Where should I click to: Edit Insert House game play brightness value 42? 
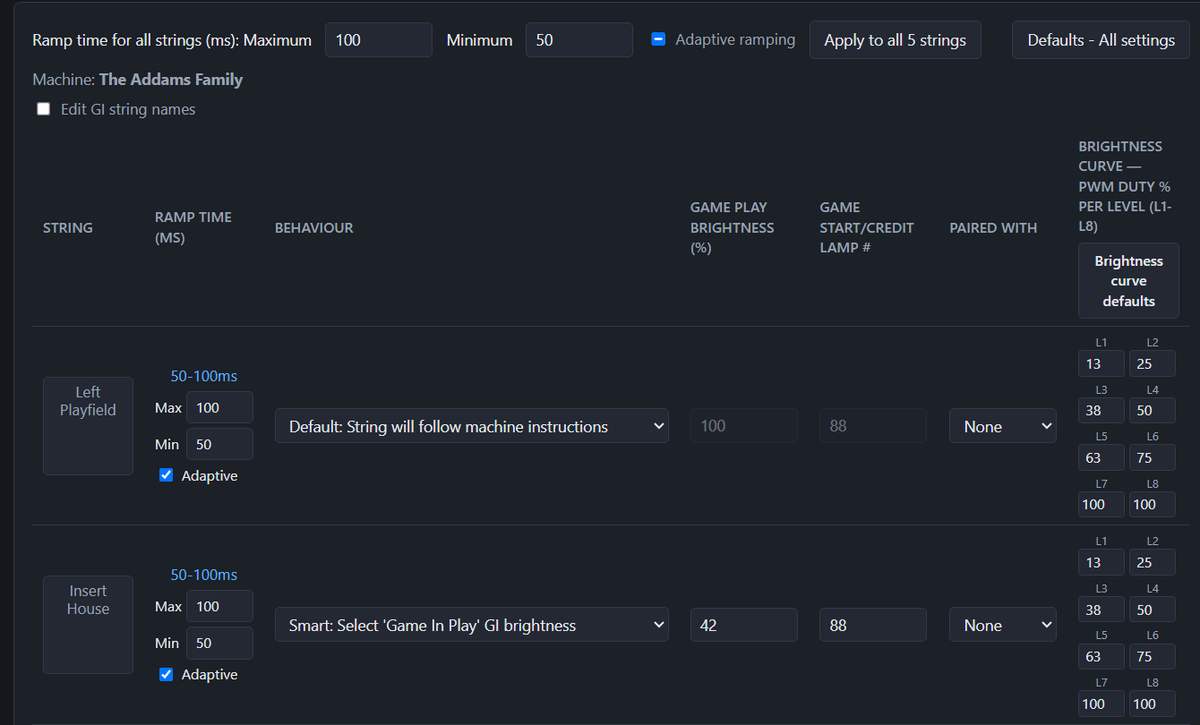744,625
